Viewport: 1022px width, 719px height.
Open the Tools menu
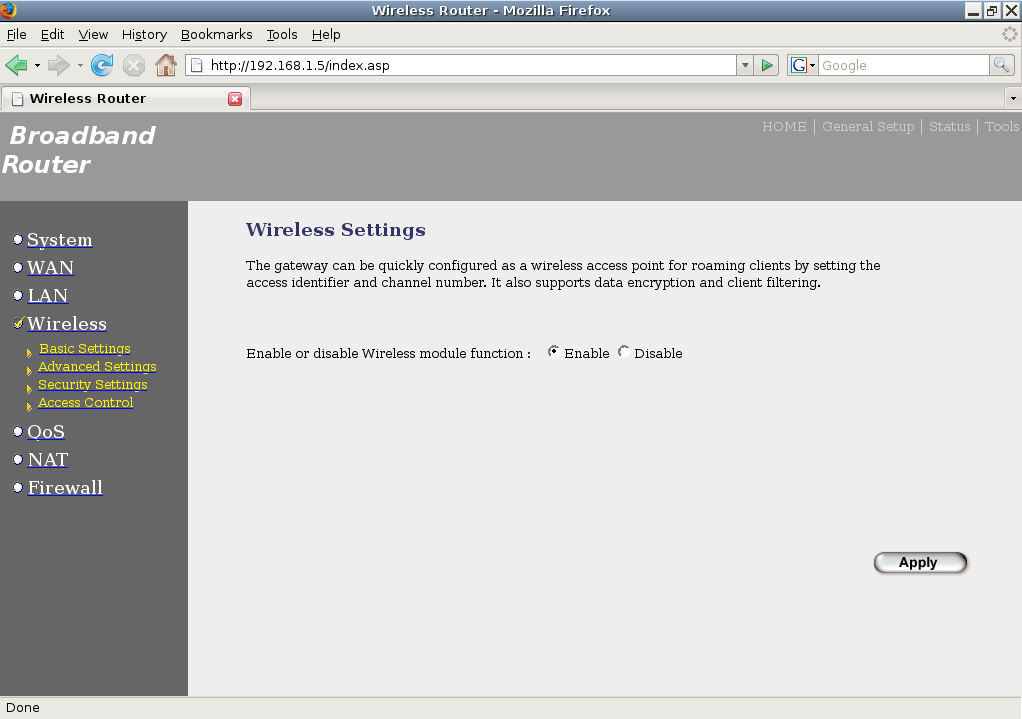point(282,35)
